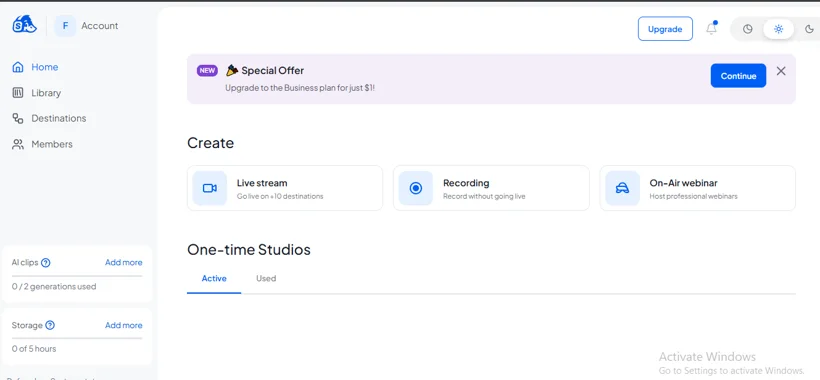Click the Storage usage bar
Screen dimensions: 820x380
pos(77,338)
